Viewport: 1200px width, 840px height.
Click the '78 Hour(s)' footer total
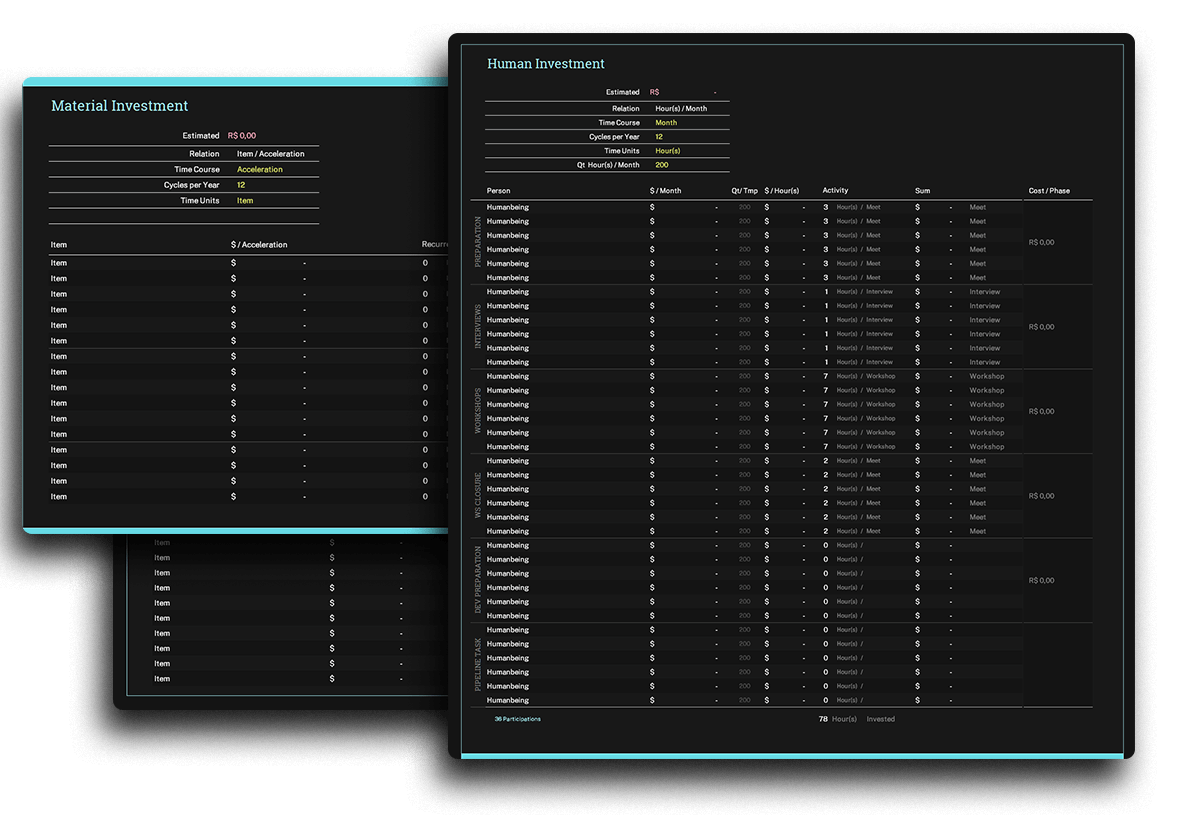(x=838, y=719)
